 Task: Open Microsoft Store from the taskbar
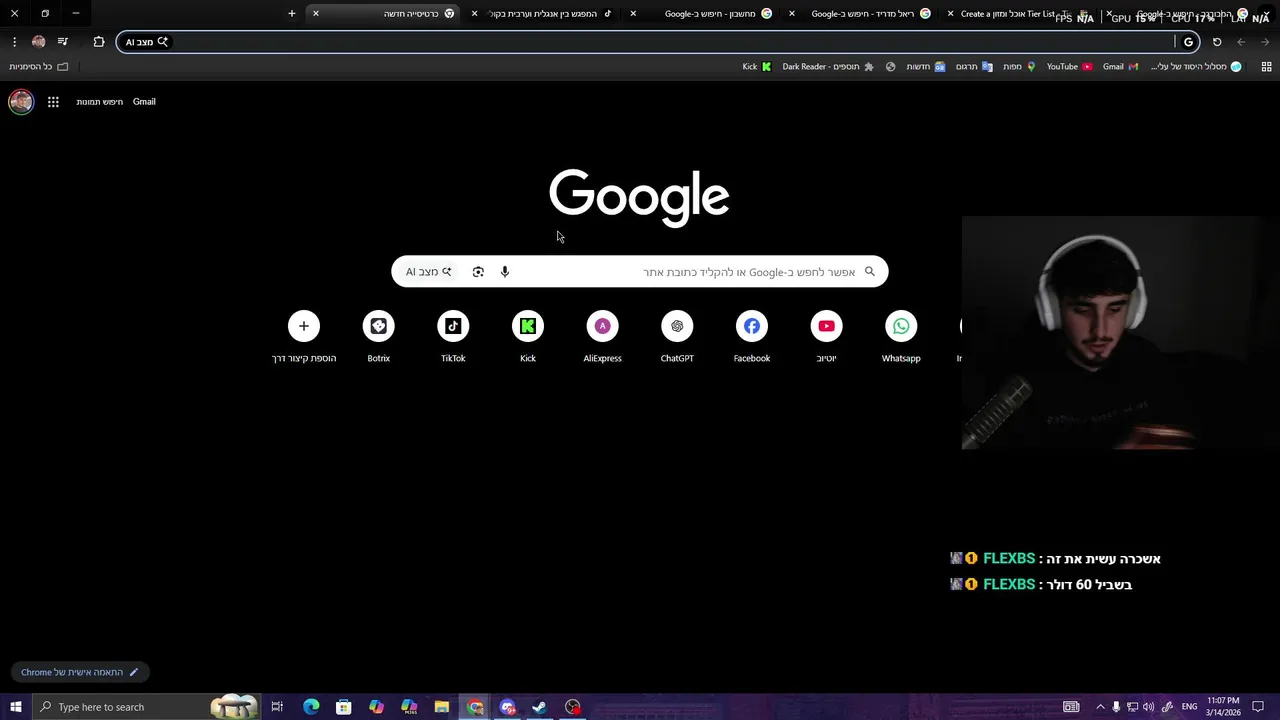[344, 707]
